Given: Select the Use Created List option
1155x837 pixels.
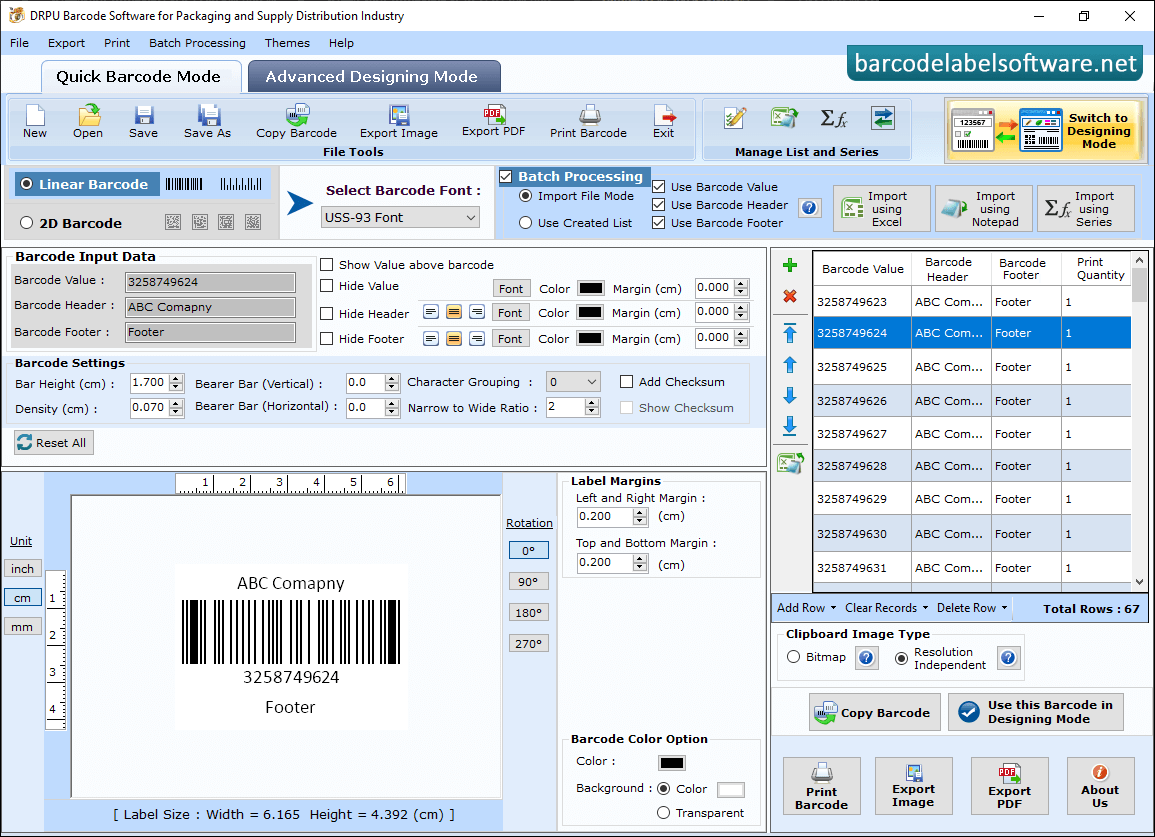Looking at the screenshot, I should pyautogui.click(x=525, y=223).
